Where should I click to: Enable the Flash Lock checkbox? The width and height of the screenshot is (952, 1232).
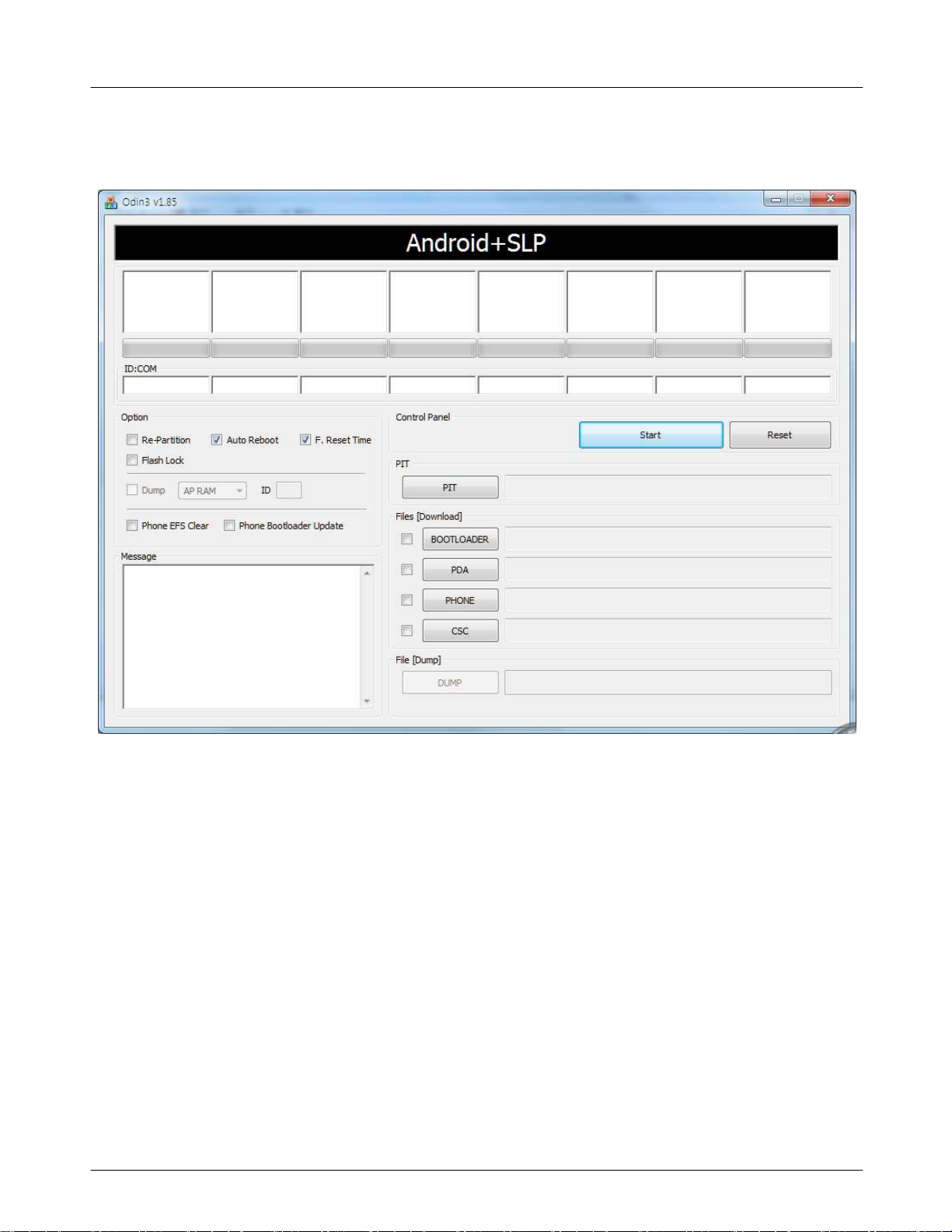click(132, 460)
